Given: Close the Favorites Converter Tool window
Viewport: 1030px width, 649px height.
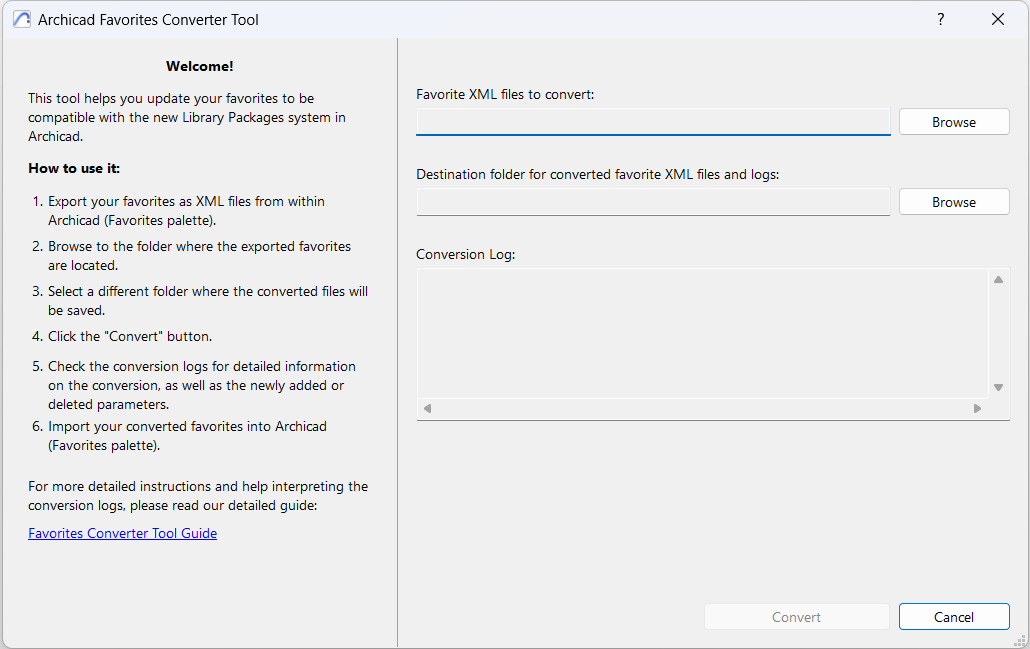Looking at the screenshot, I should (x=997, y=19).
